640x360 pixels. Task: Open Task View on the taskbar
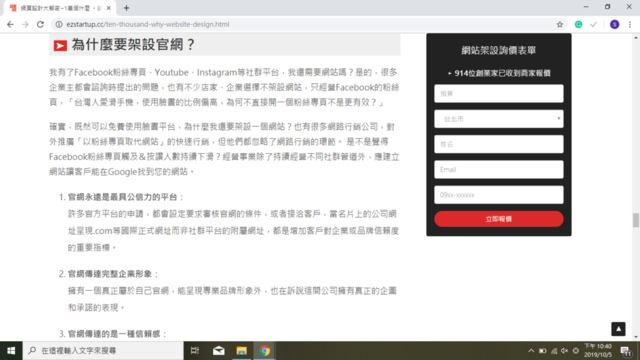195,351
